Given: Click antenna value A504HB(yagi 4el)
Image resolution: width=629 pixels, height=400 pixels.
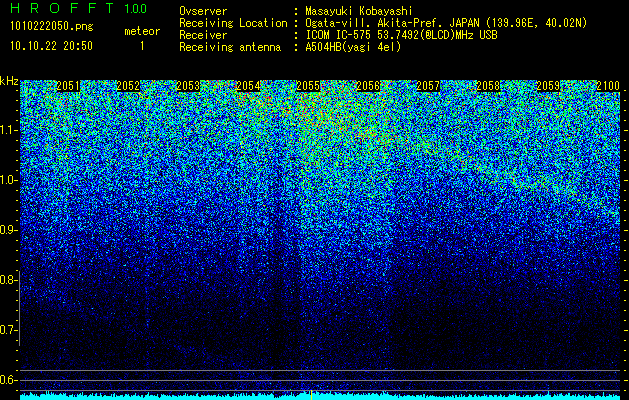Looking at the screenshot, I should tap(353, 47).
